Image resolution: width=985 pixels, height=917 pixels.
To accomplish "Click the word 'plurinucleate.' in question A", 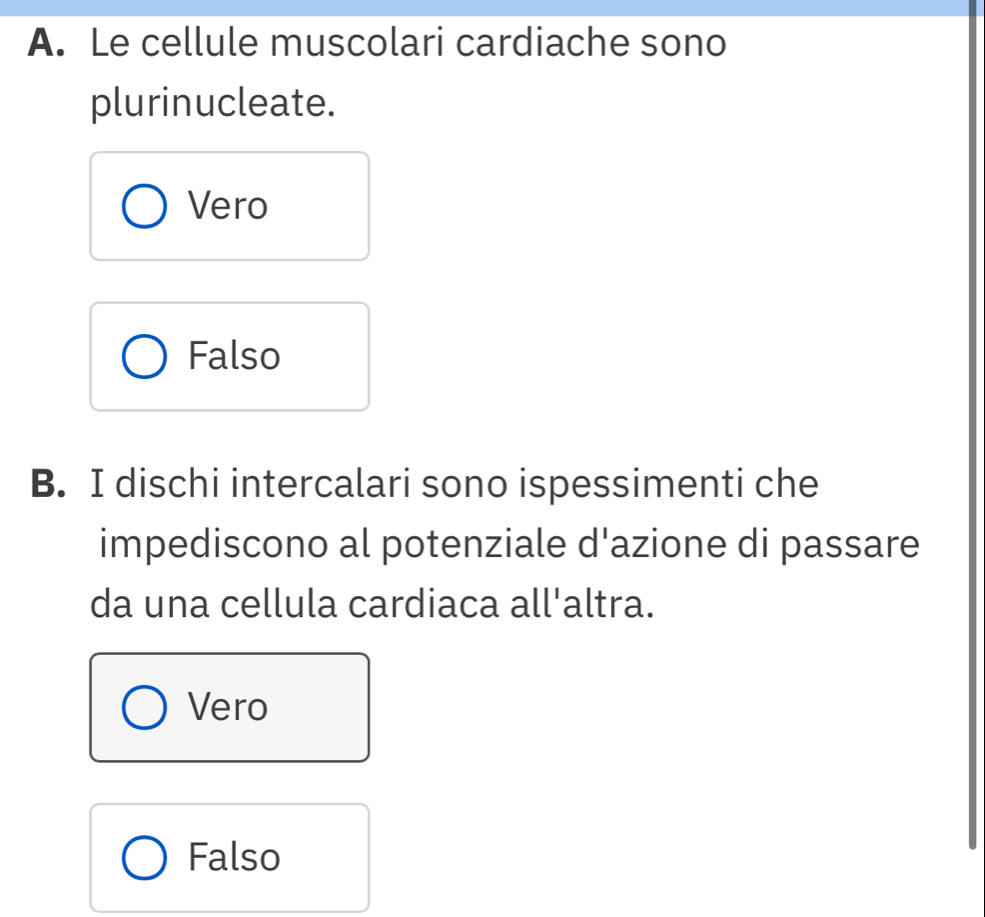I will coord(212,102).
